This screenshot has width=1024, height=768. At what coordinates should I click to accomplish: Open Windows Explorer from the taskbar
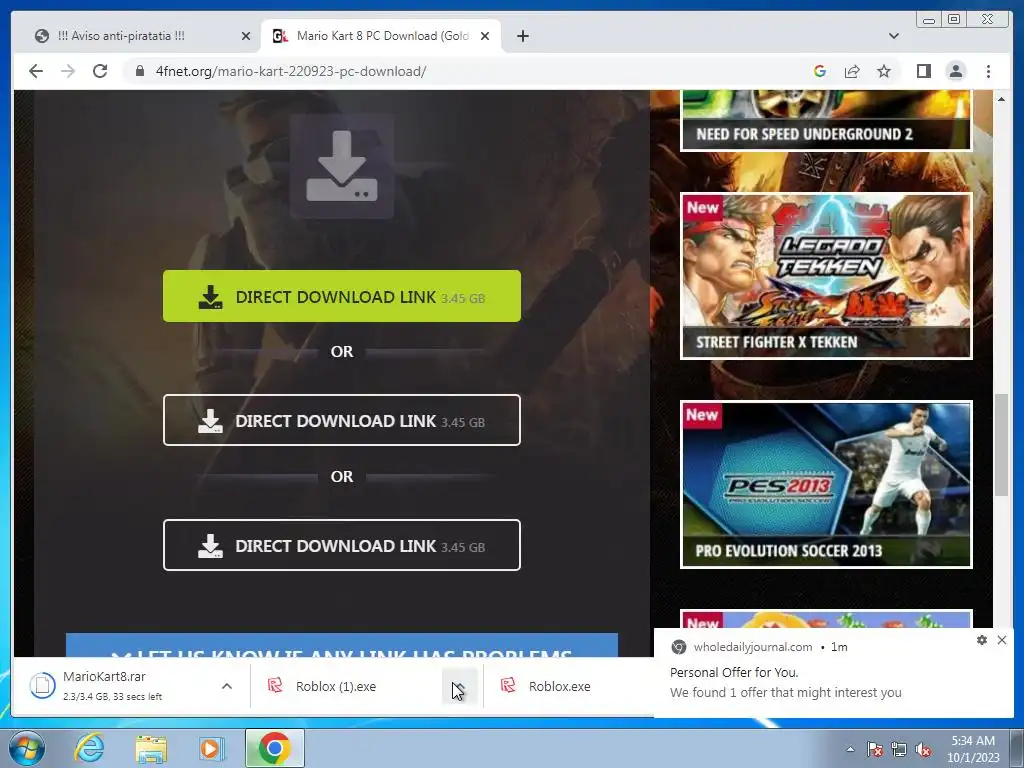click(x=151, y=748)
